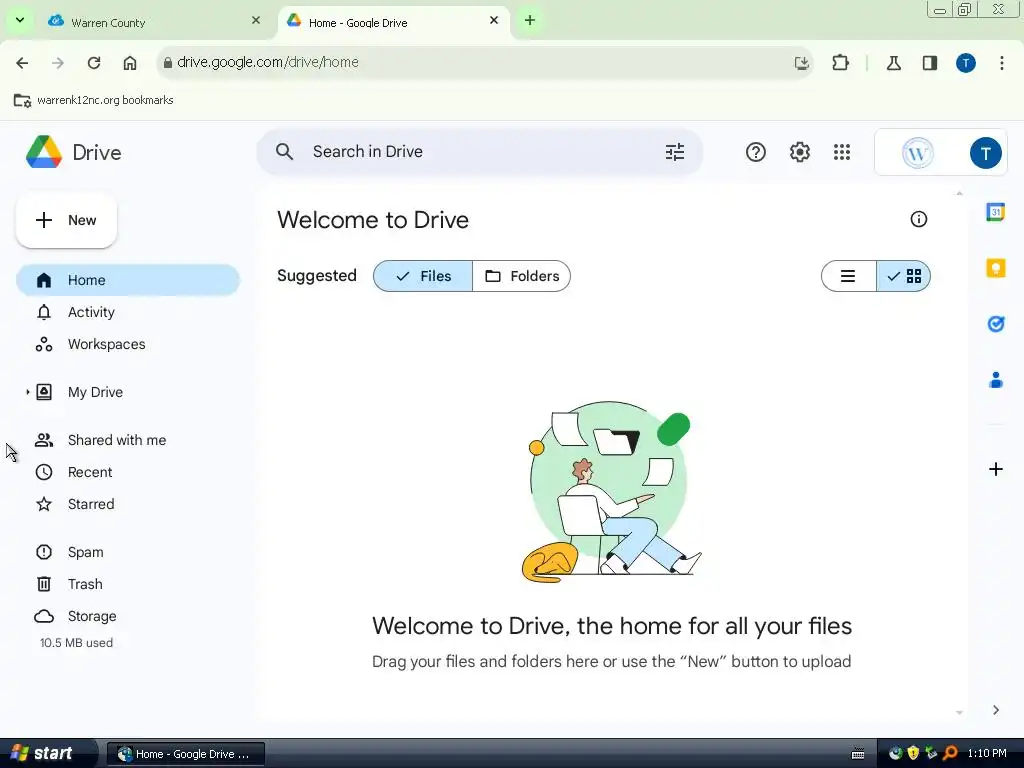Click the Search in Drive field
This screenshot has width=1024, height=768.
480,152
